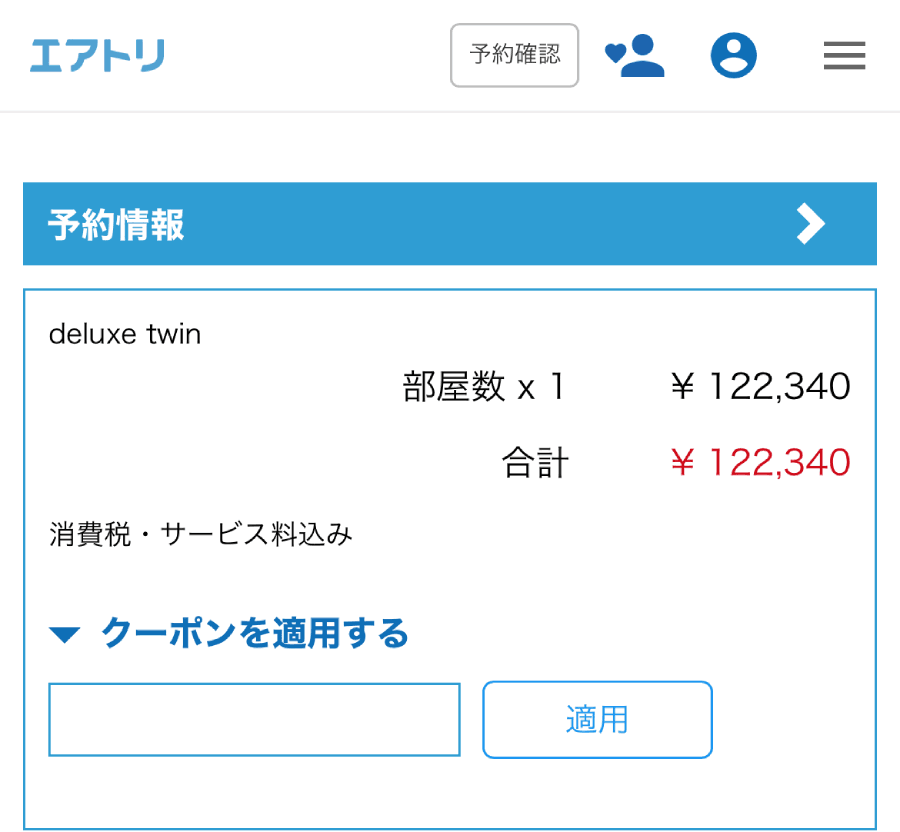Open the hamburger menu
The image size is (900, 832).
point(844,56)
